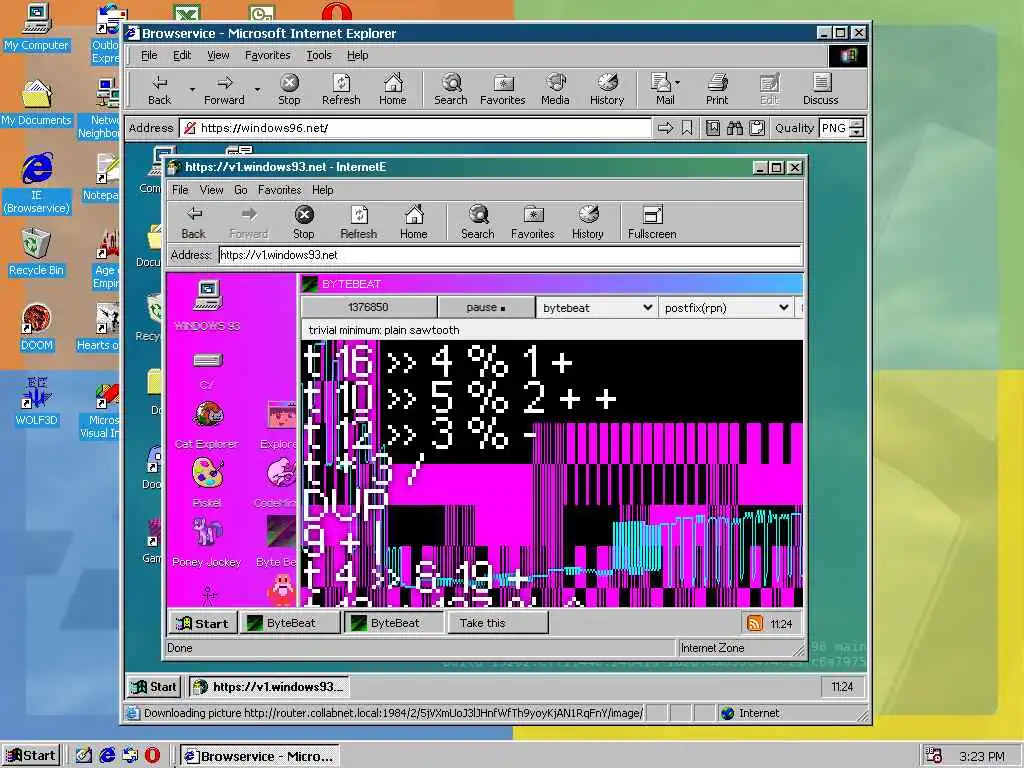Click the v1.windows93.net address field
The height and width of the screenshot is (768, 1024).
coord(509,255)
